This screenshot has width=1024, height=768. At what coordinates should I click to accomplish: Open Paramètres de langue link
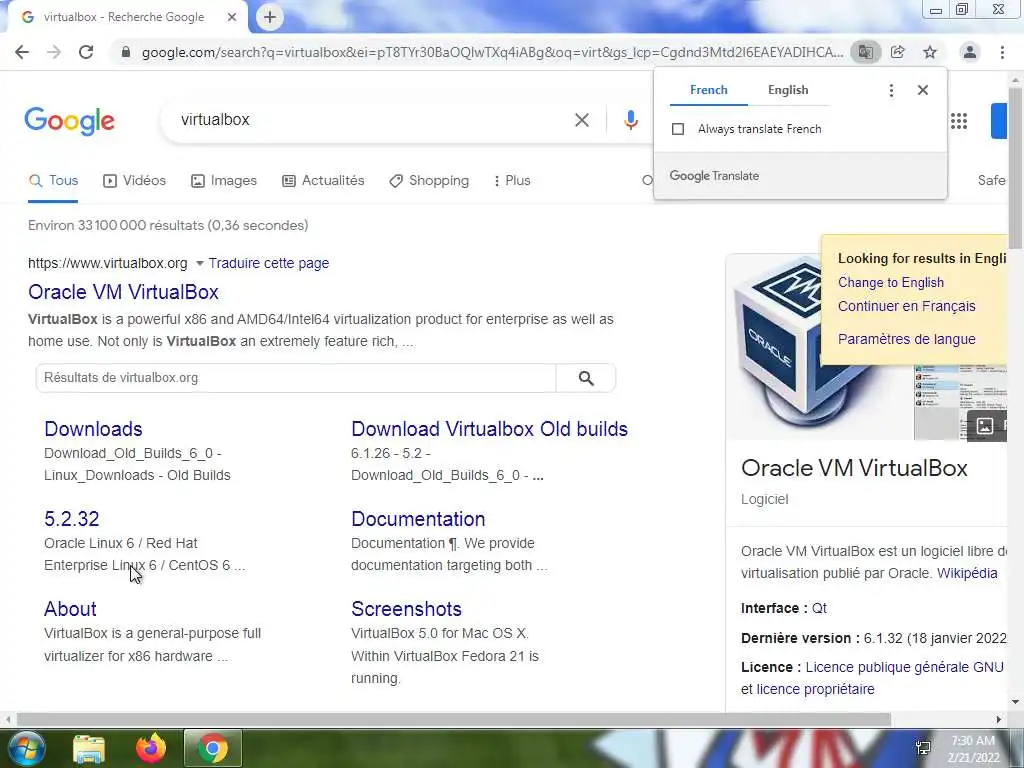tap(906, 340)
